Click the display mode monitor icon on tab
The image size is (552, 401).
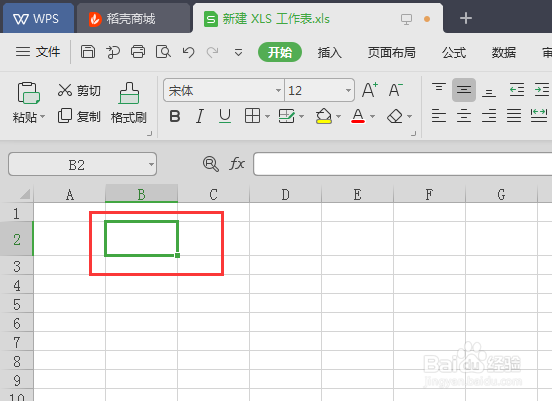pos(406,19)
